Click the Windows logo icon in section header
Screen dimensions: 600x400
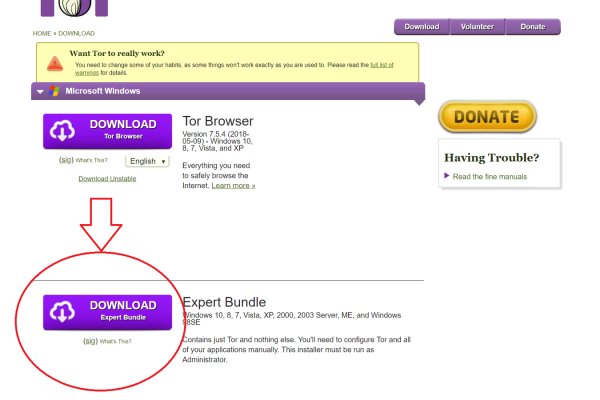(54, 91)
